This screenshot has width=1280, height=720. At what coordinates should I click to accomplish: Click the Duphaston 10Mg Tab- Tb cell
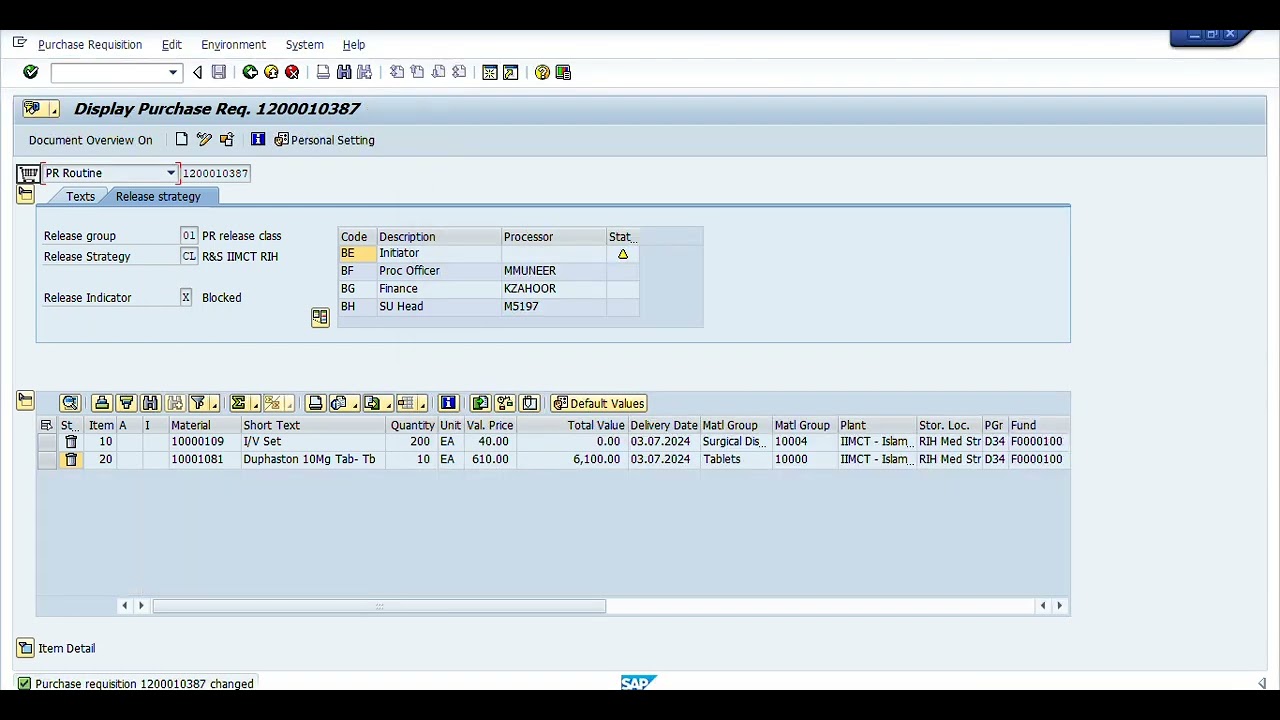pos(313,459)
